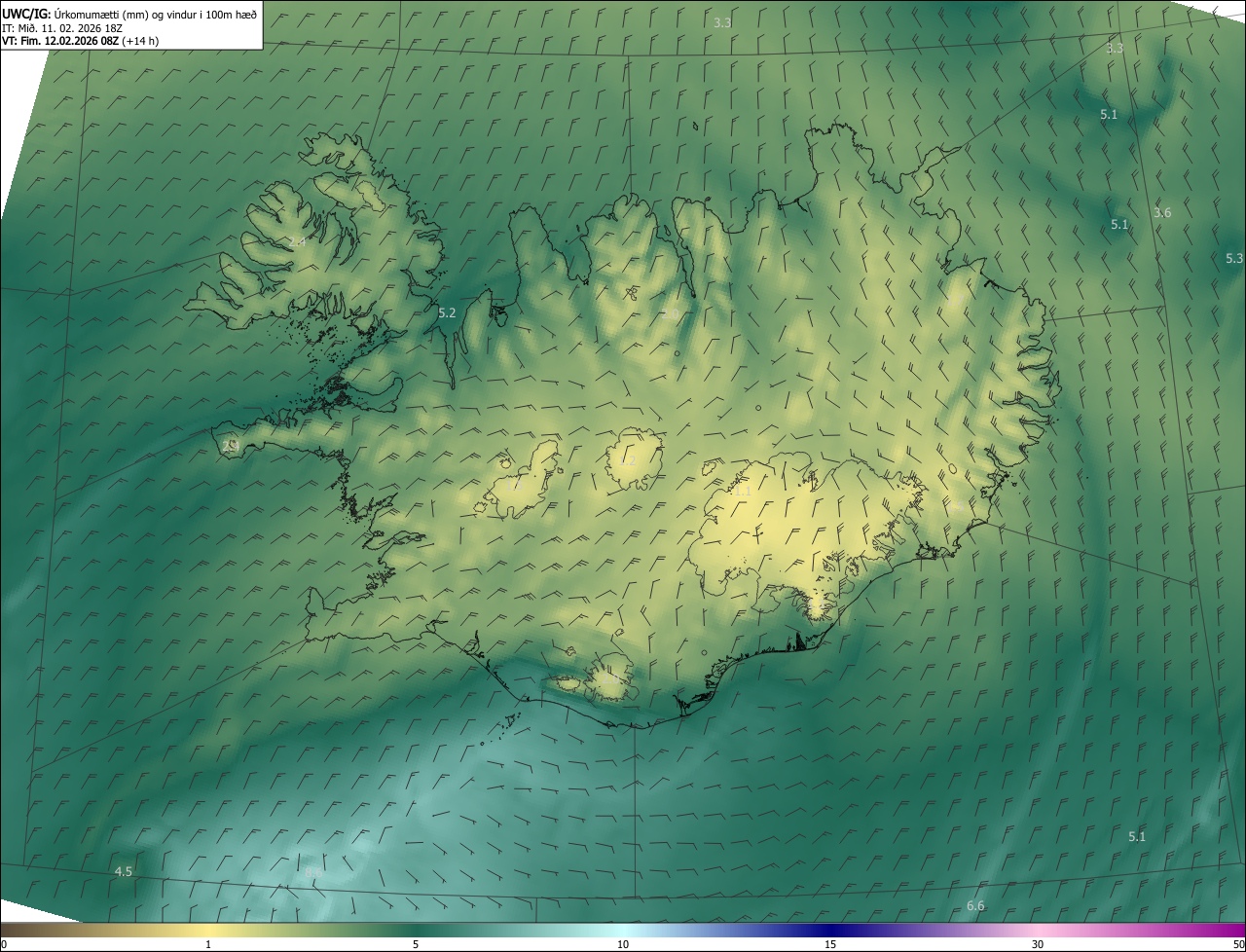This screenshot has height=952, width=1246.
Task: Click the "5" tick label on the color scale
Action: [x=416, y=944]
